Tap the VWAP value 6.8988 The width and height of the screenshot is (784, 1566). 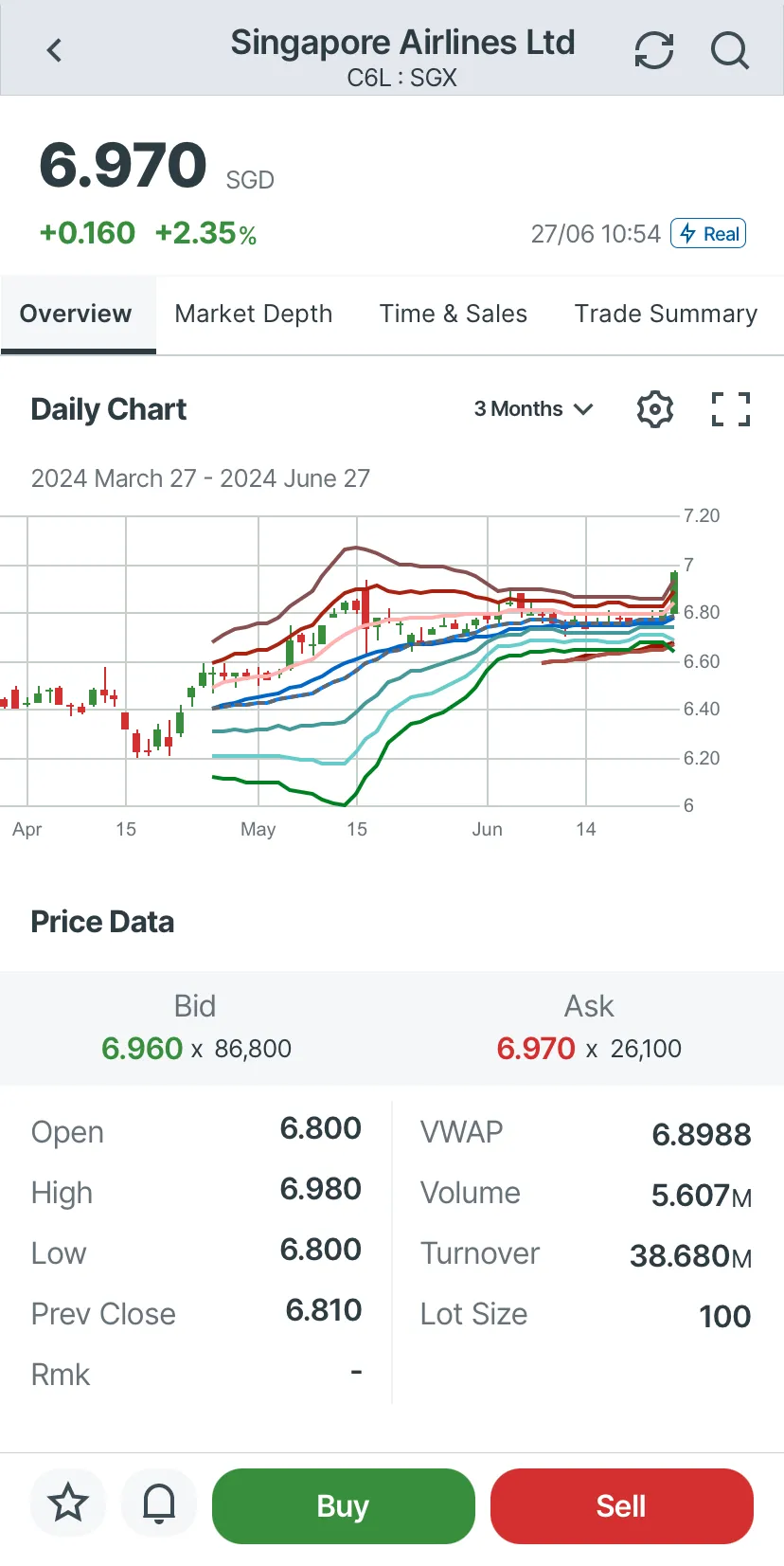[x=702, y=1134]
